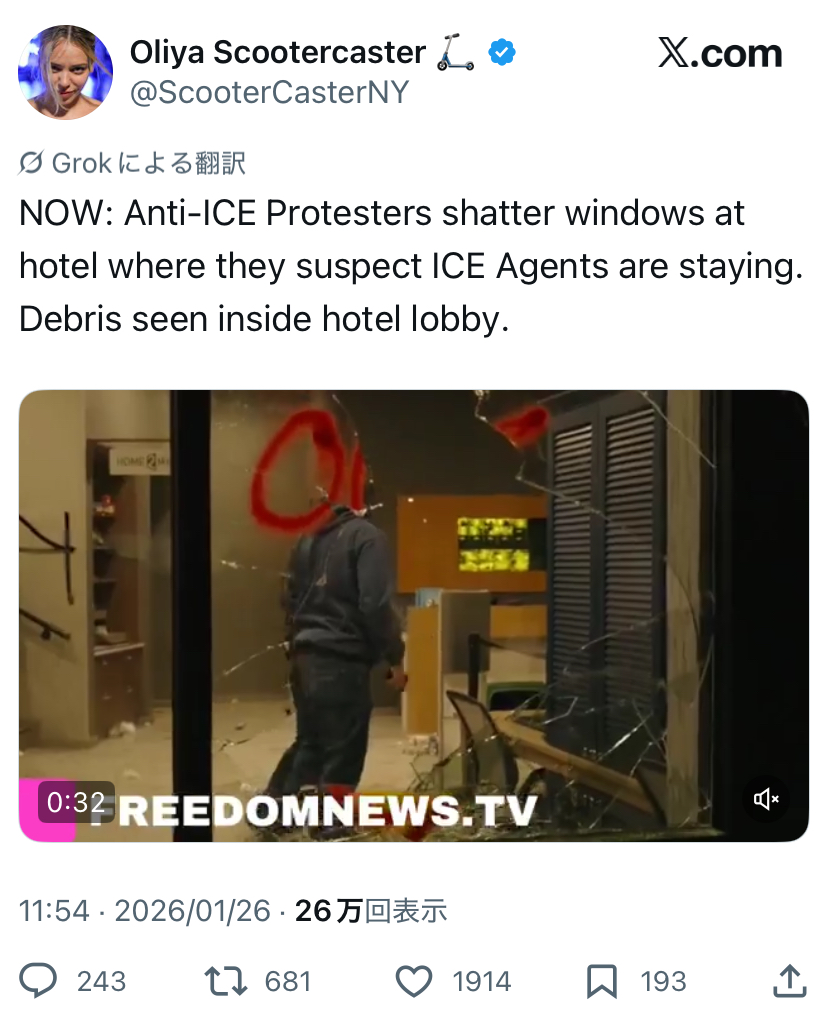Image resolution: width=828 pixels, height=1027 pixels.
Task: Open the share upload icon
Action: [789, 980]
